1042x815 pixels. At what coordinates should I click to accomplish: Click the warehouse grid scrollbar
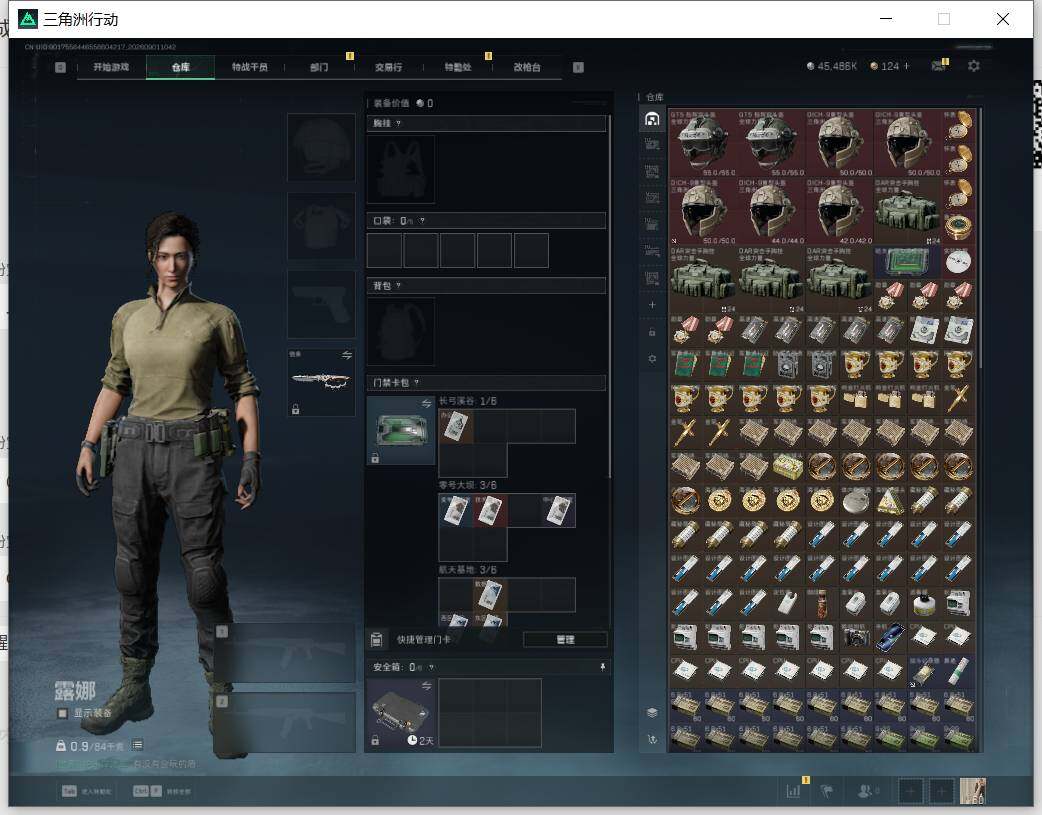[x=980, y=237]
